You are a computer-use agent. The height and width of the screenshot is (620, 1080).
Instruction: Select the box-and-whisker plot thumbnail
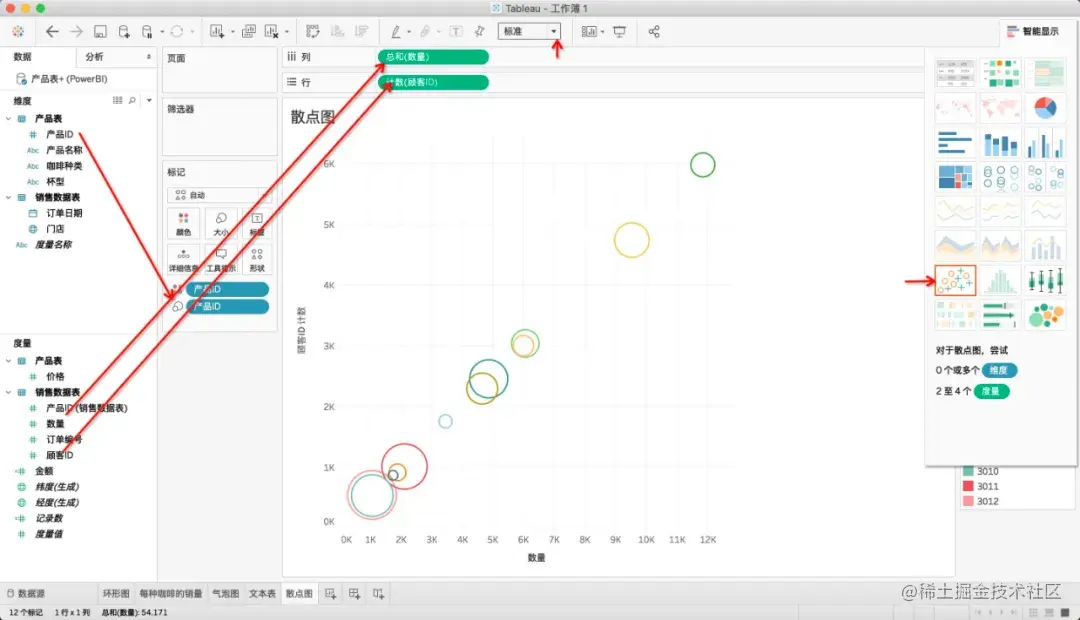[x=1045, y=280]
